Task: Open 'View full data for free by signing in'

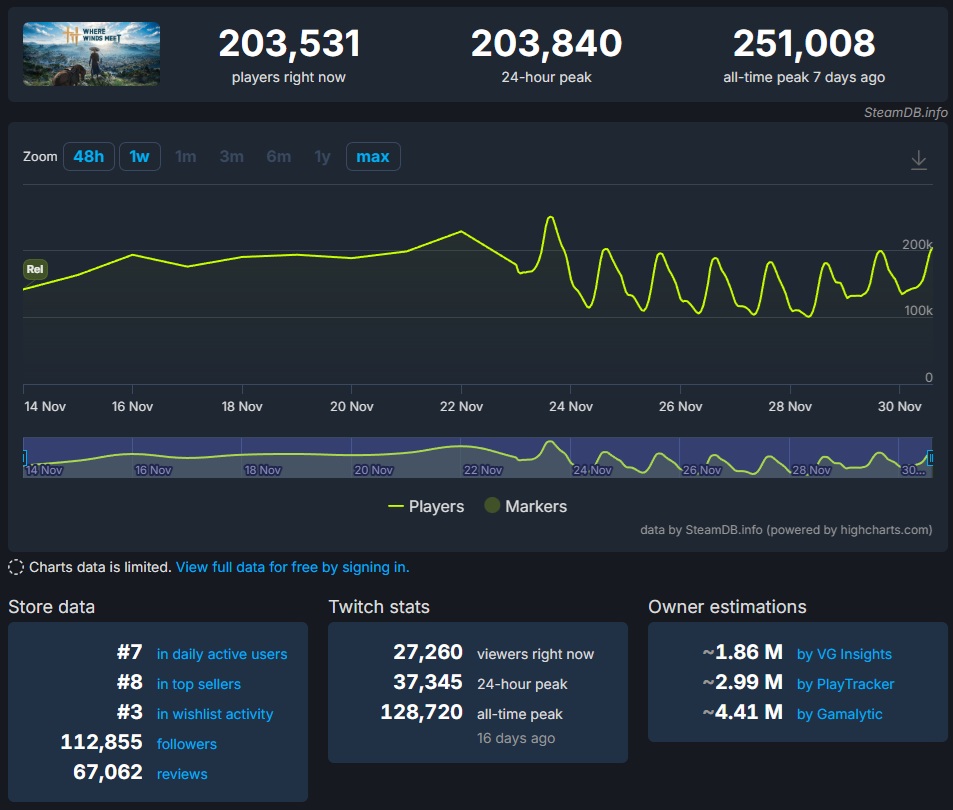Action: pos(292,567)
